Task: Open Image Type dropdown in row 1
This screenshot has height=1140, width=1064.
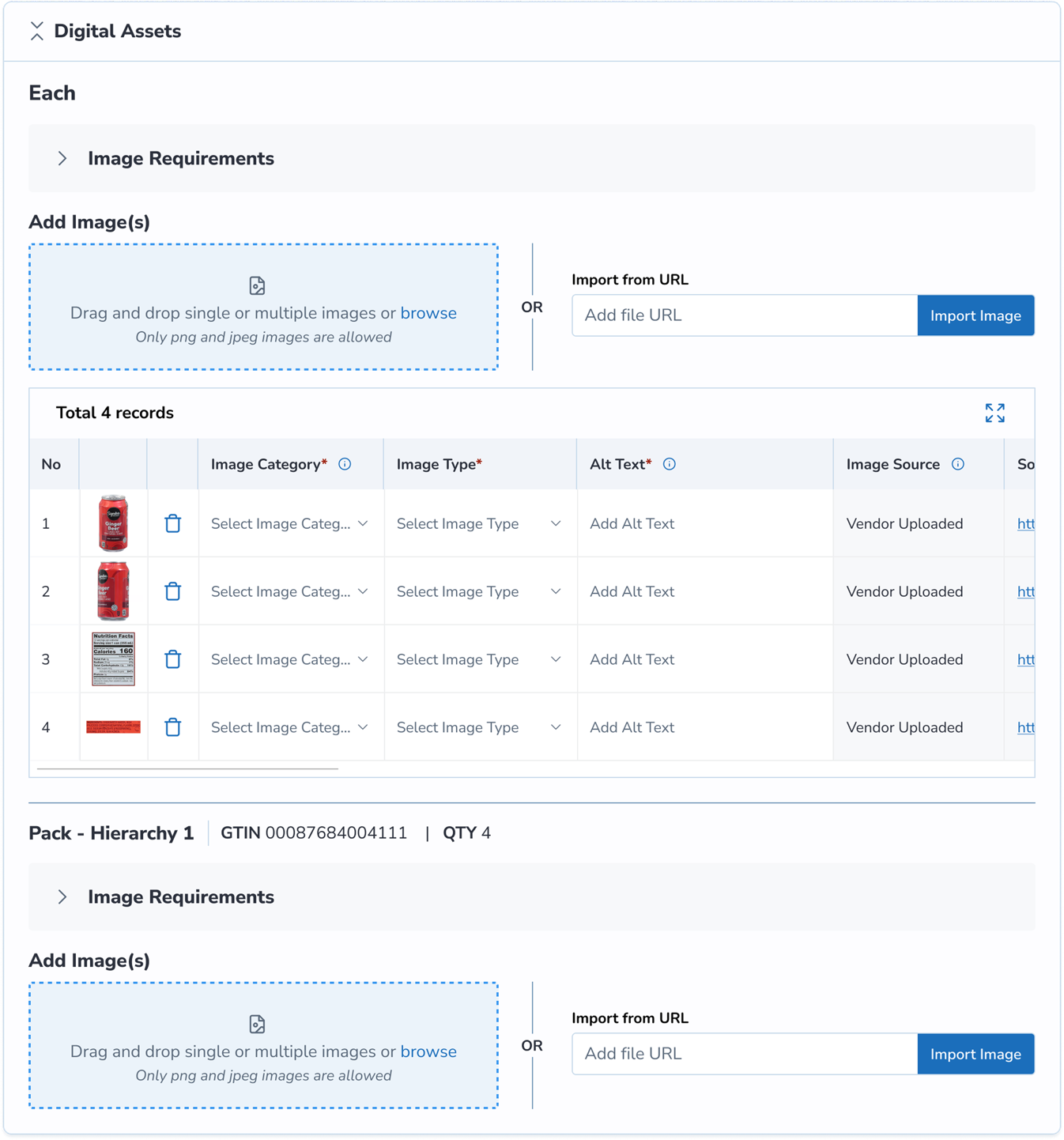Action: pyautogui.click(x=479, y=523)
